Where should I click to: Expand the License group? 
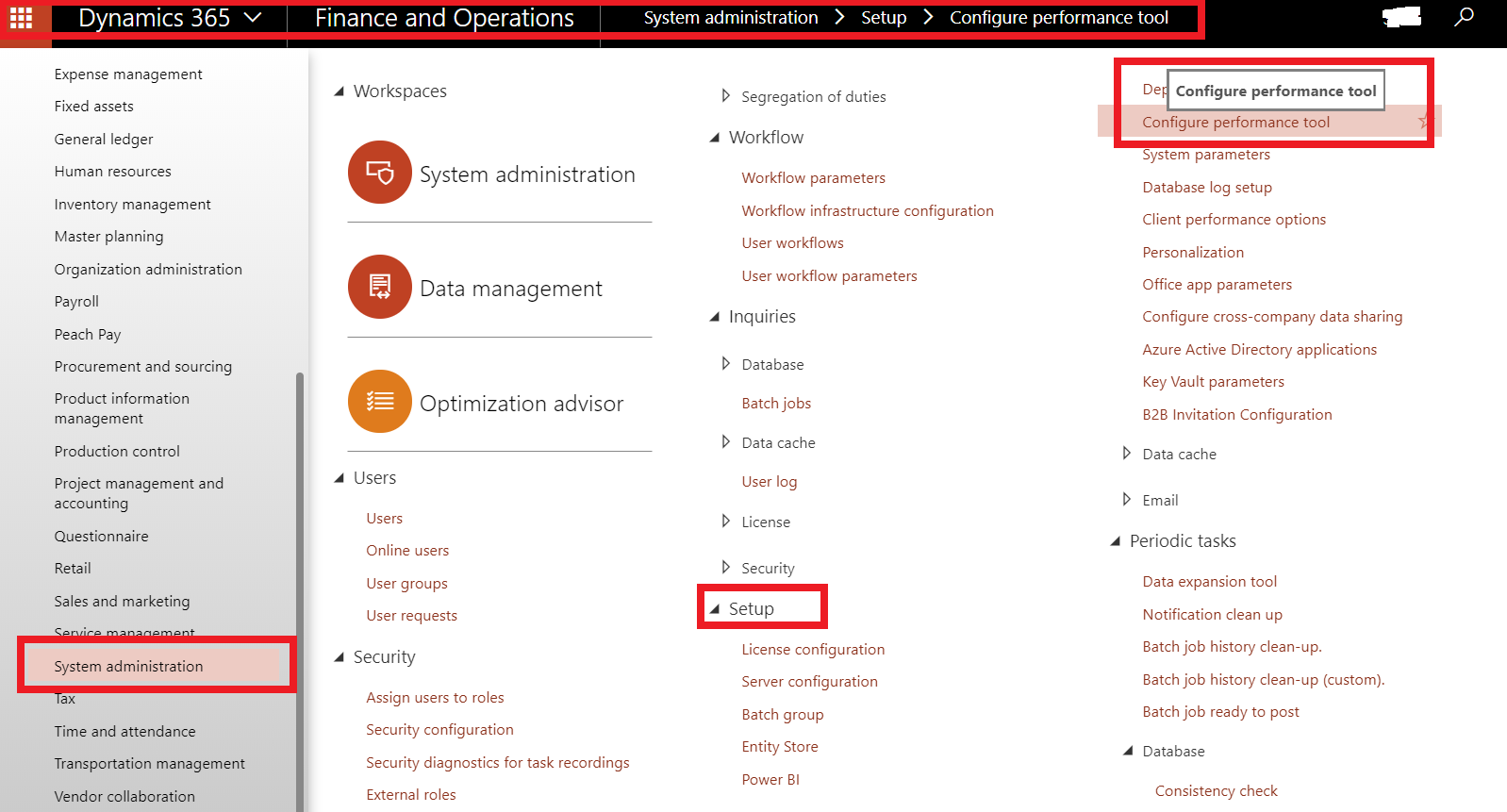725,521
